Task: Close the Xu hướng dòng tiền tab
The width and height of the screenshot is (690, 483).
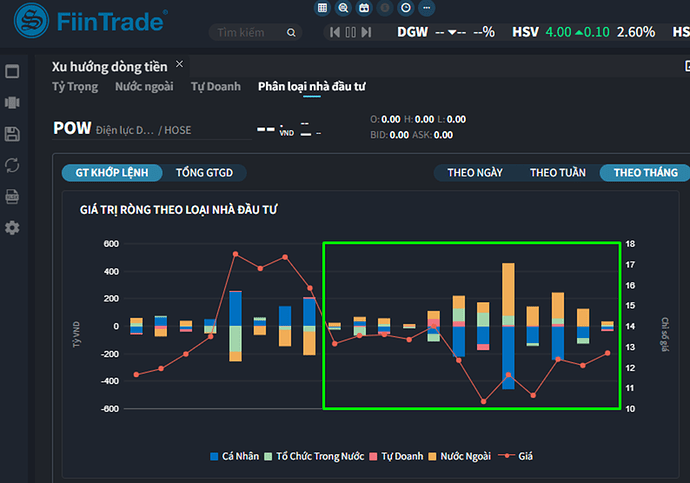Action: coord(179,64)
